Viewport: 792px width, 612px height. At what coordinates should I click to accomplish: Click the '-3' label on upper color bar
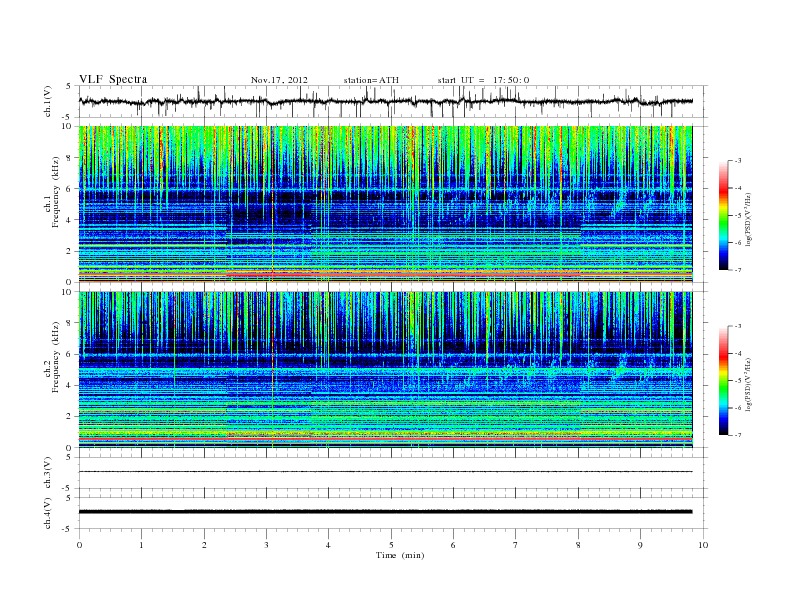(x=738, y=161)
